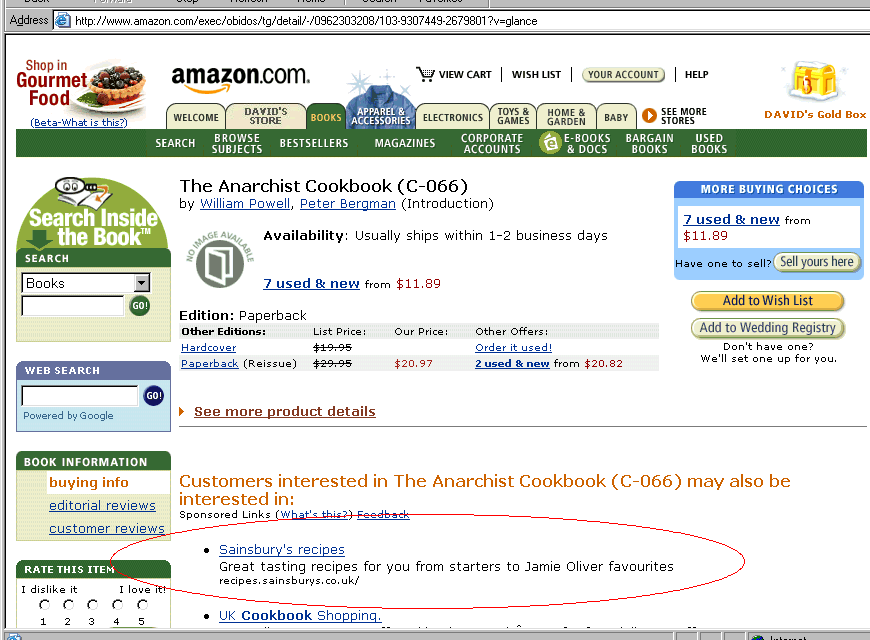The height and width of the screenshot is (640, 870).
Task: Click the no-image-available book cover icon
Action: [x=220, y=260]
